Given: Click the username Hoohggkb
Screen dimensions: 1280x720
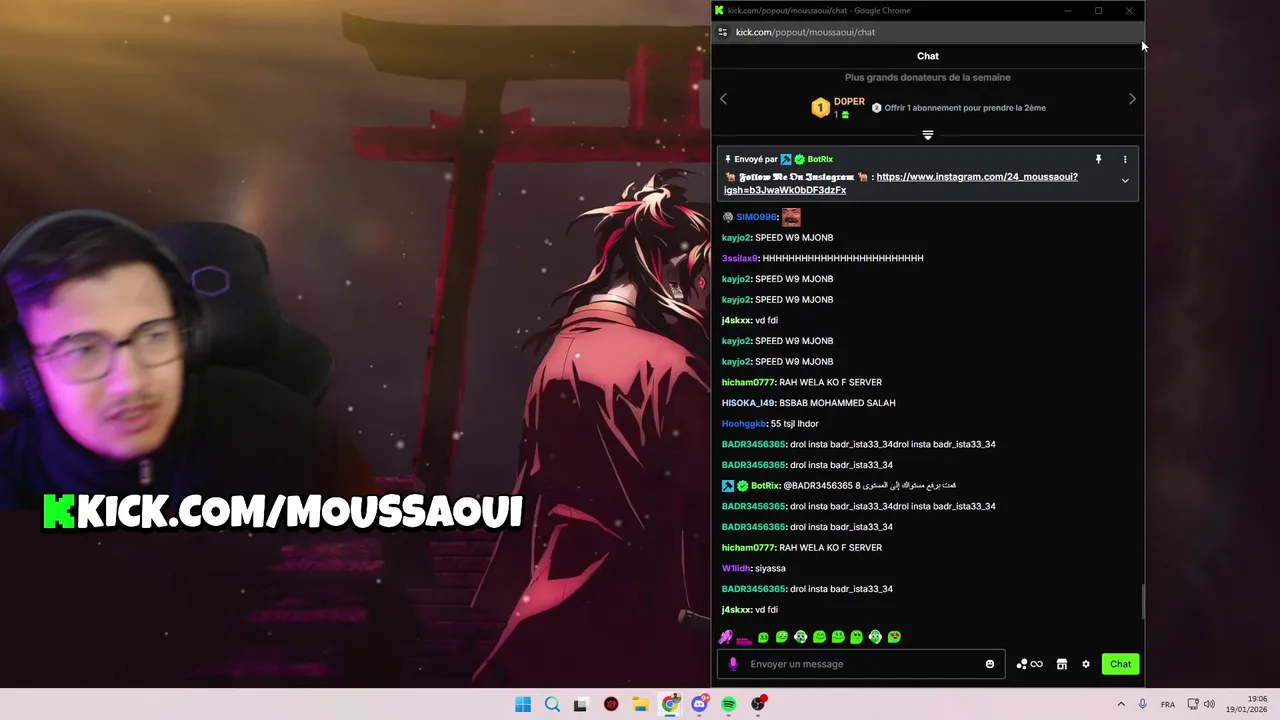Looking at the screenshot, I should coord(744,424).
